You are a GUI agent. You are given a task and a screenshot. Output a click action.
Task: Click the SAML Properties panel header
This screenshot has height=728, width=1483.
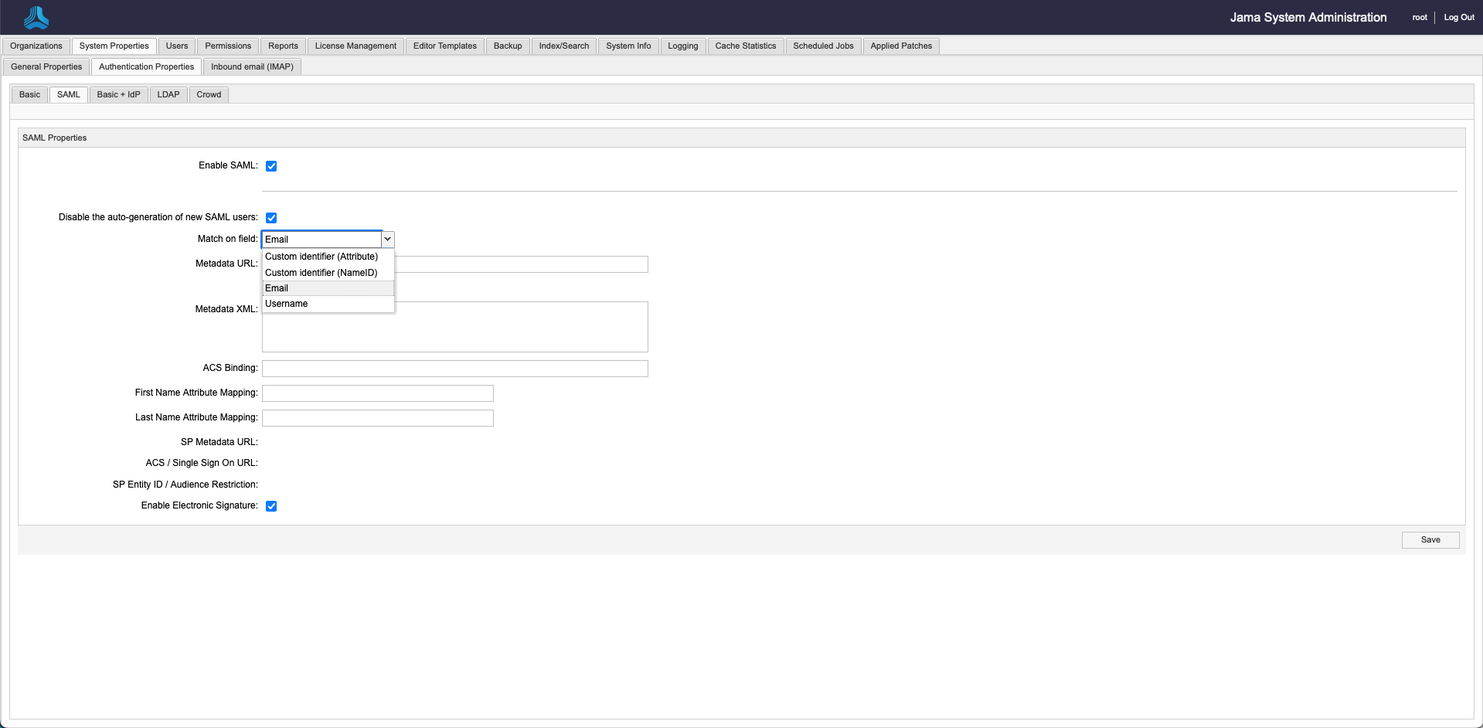(742, 138)
